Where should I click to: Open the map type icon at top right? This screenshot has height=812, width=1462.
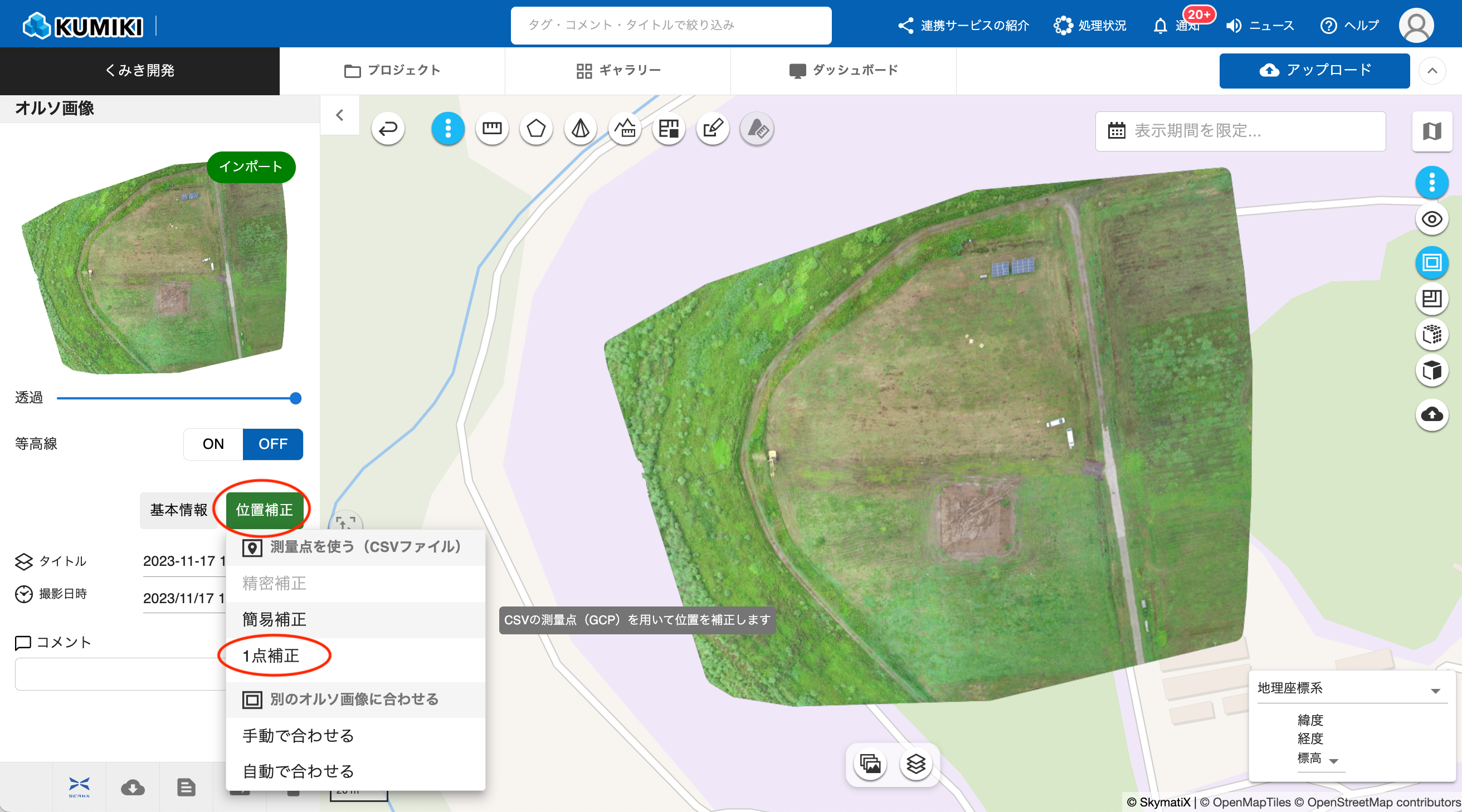point(1431,131)
